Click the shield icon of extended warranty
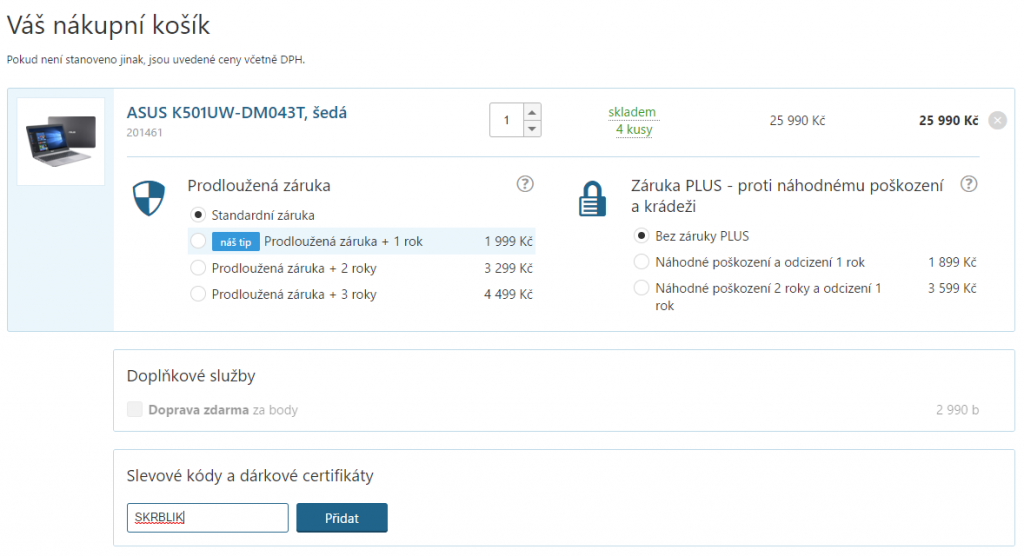Viewport: 1024px width, 556px height. pyautogui.click(x=149, y=198)
